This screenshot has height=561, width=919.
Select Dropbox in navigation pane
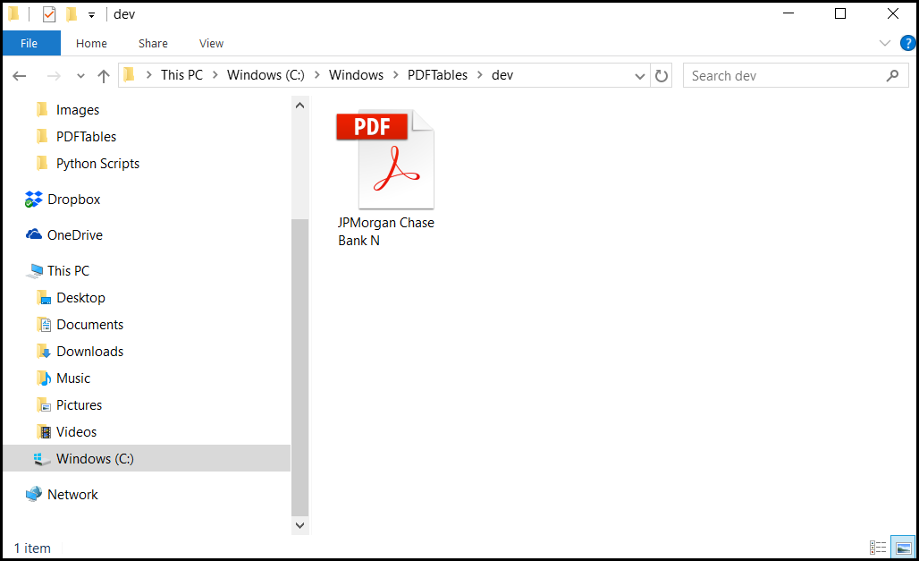(73, 199)
